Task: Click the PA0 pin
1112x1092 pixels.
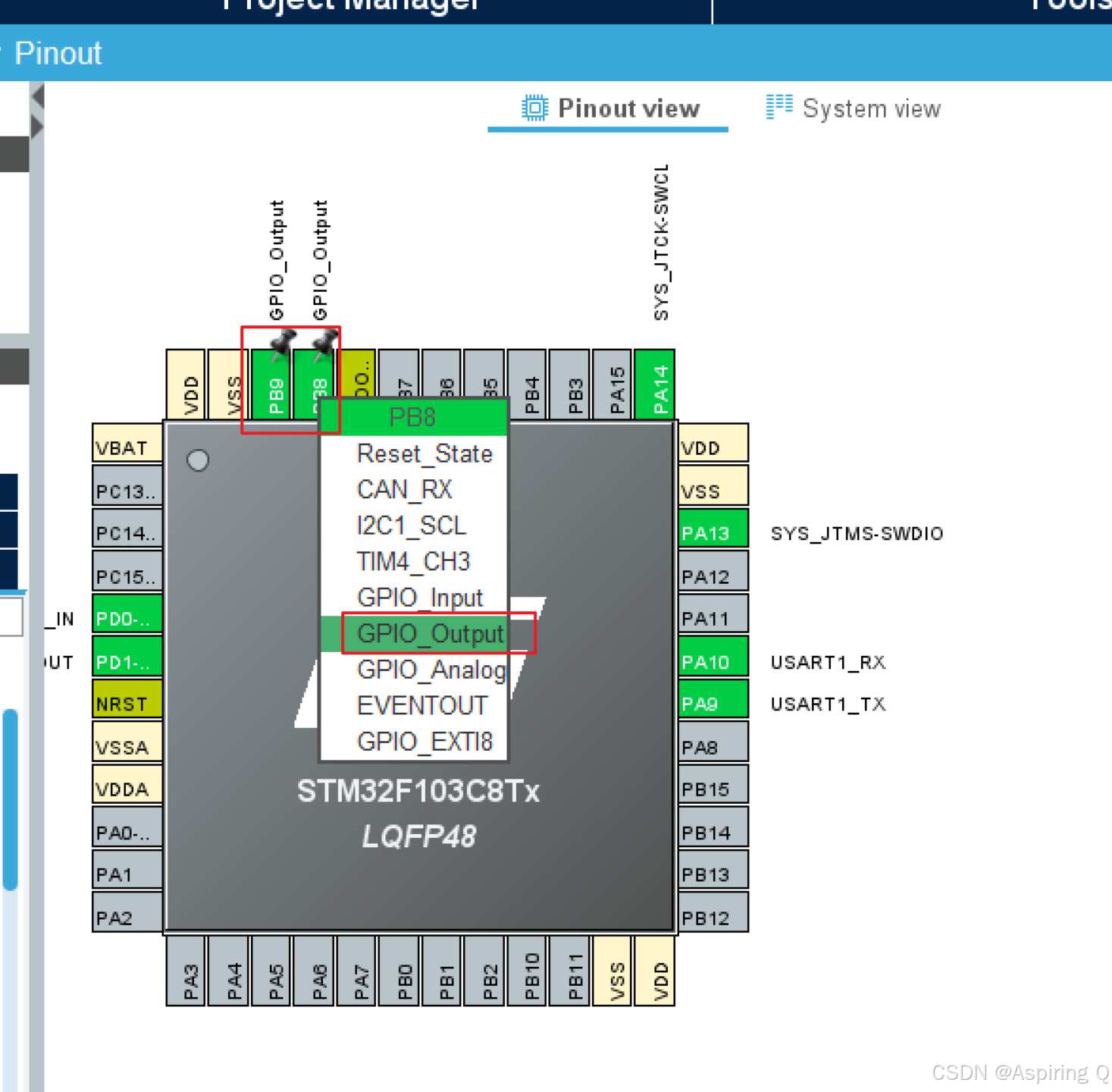Action: click(x=127, y=827)
